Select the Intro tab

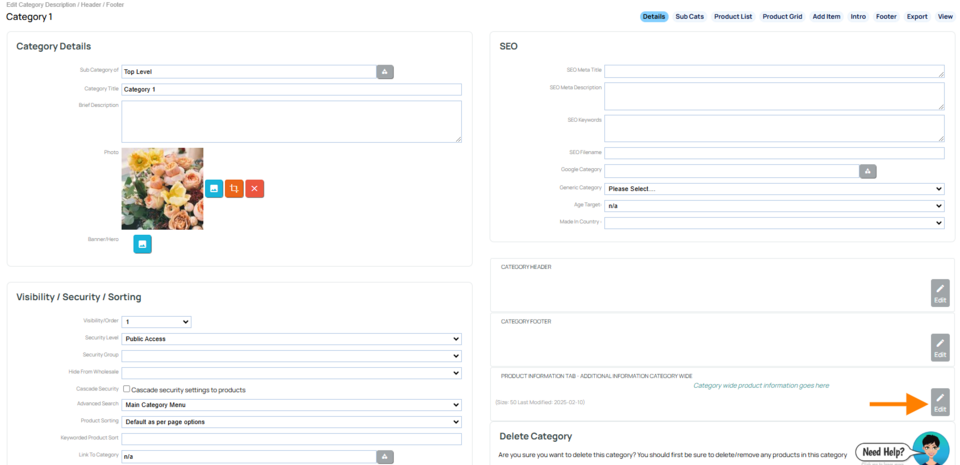858,17
